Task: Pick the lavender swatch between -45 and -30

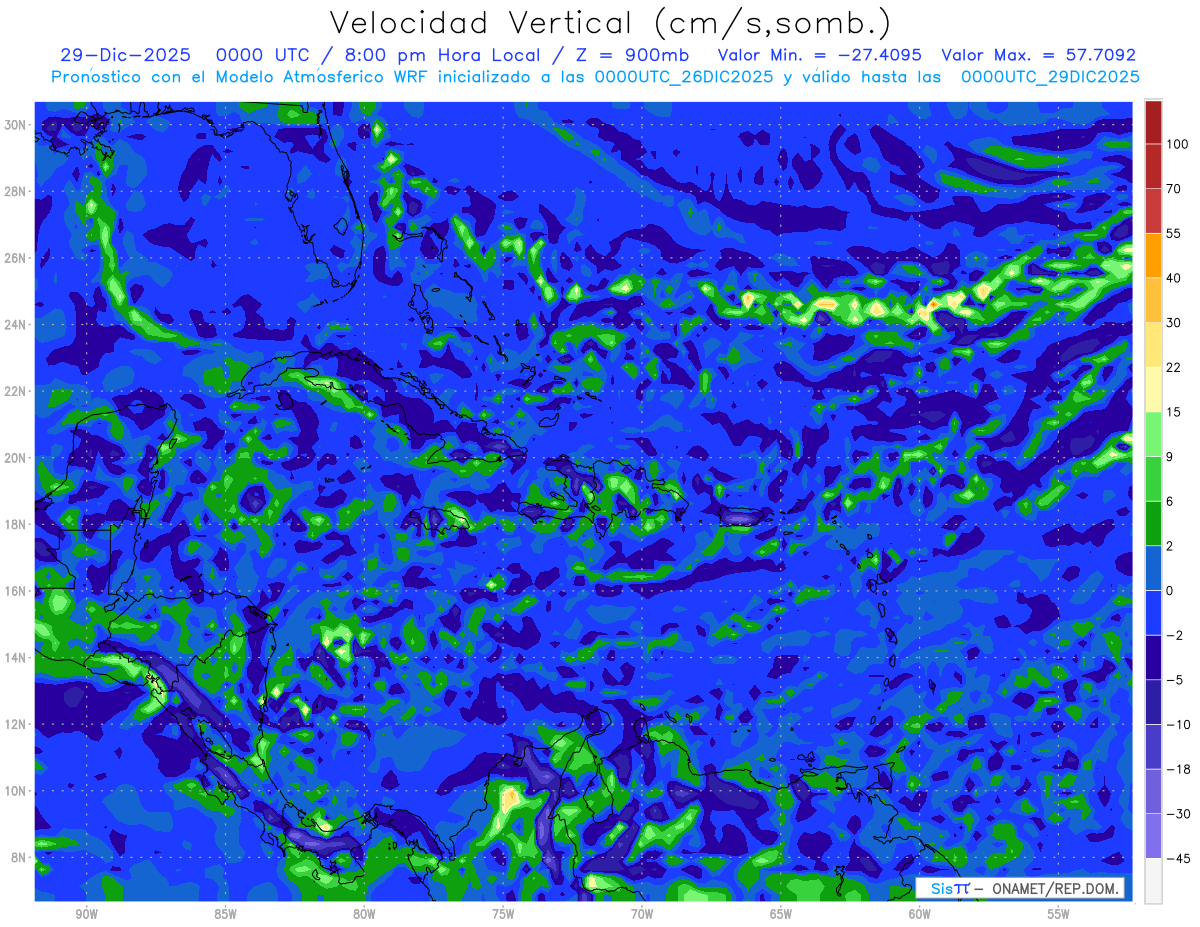Action: [x=1153, y=836]
